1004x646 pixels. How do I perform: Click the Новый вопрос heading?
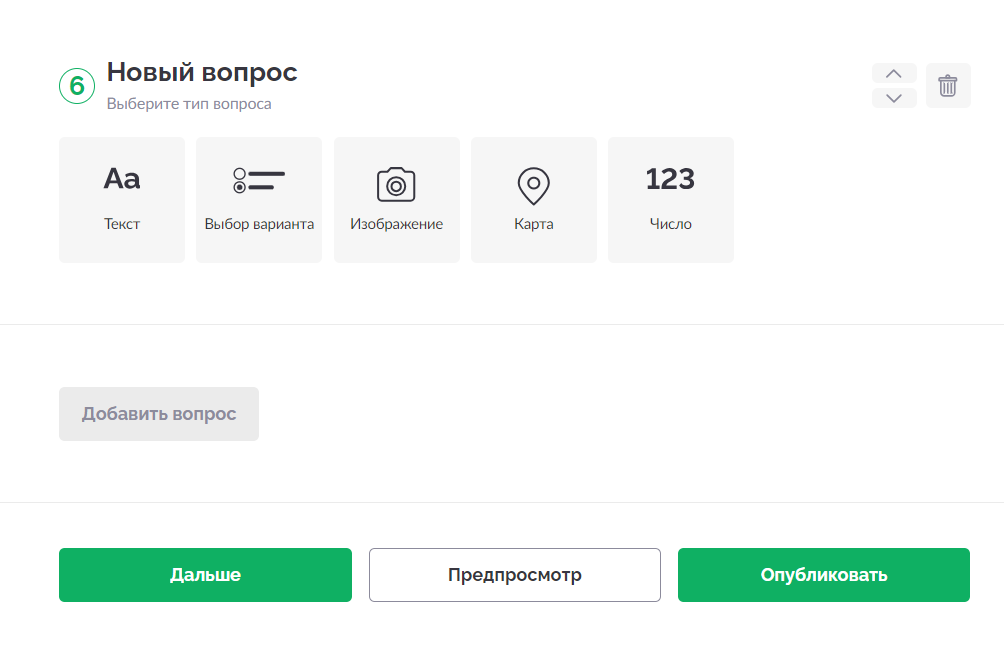[202, 72]
